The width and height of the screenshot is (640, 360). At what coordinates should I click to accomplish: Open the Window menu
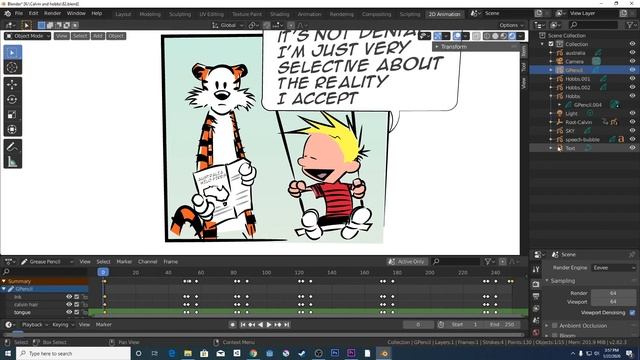(76, 13)
